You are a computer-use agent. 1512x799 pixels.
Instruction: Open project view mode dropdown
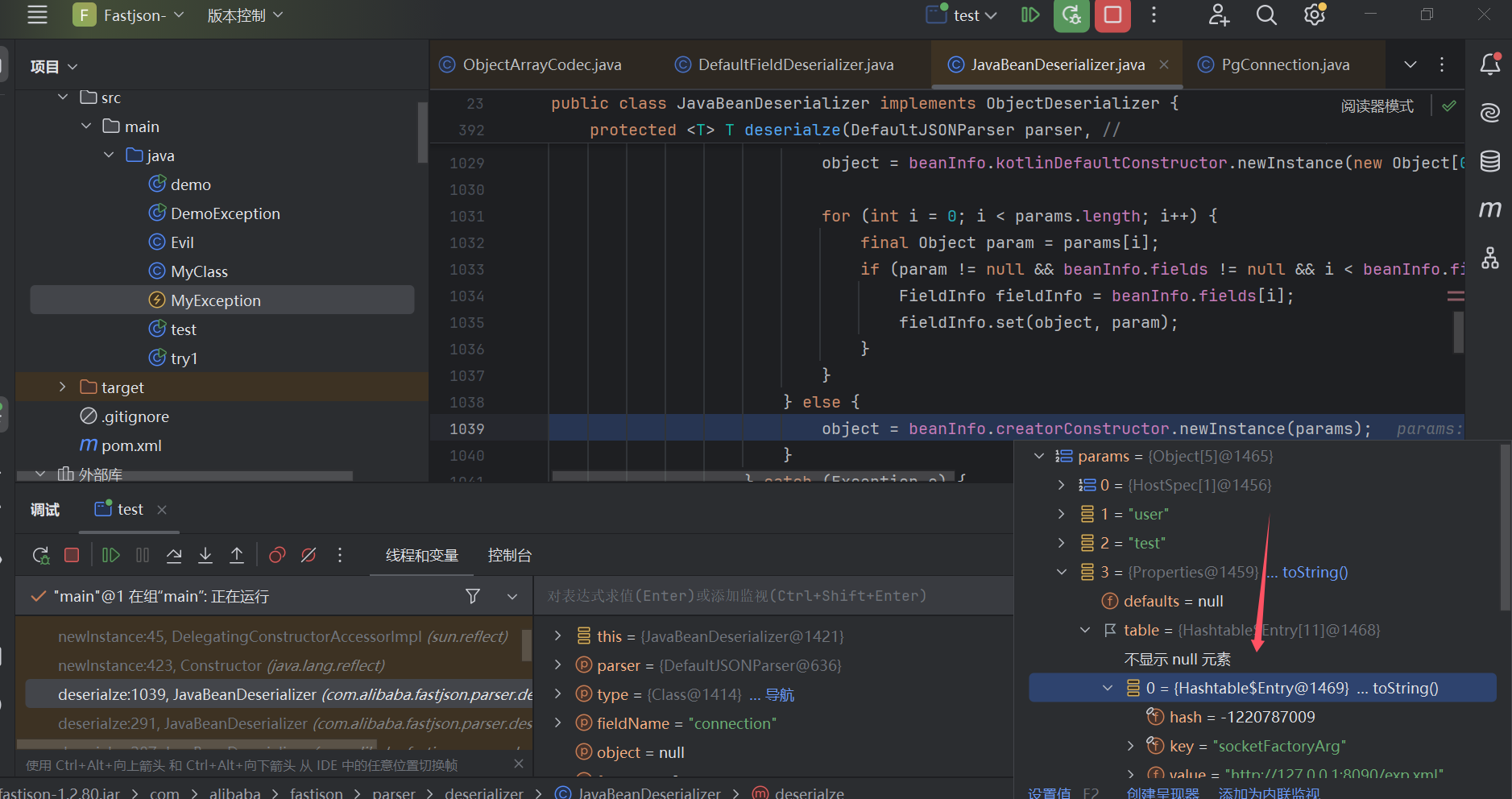coord(54,67)
